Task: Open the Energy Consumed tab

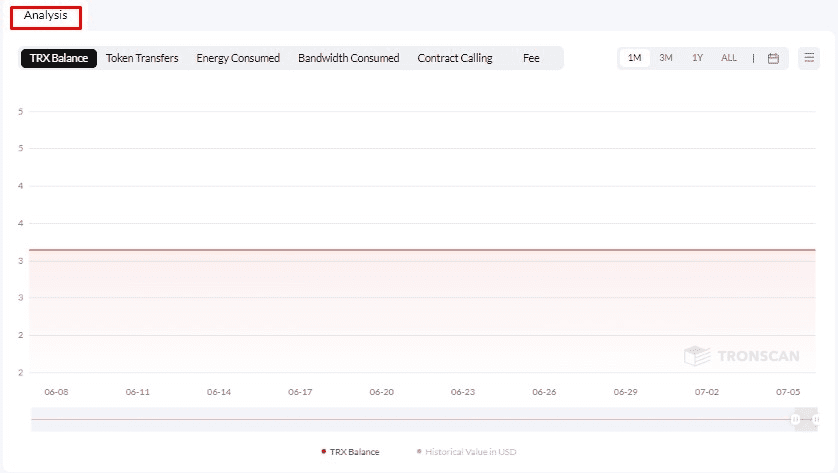Action: pyautogui.click(x=238, y=58)
